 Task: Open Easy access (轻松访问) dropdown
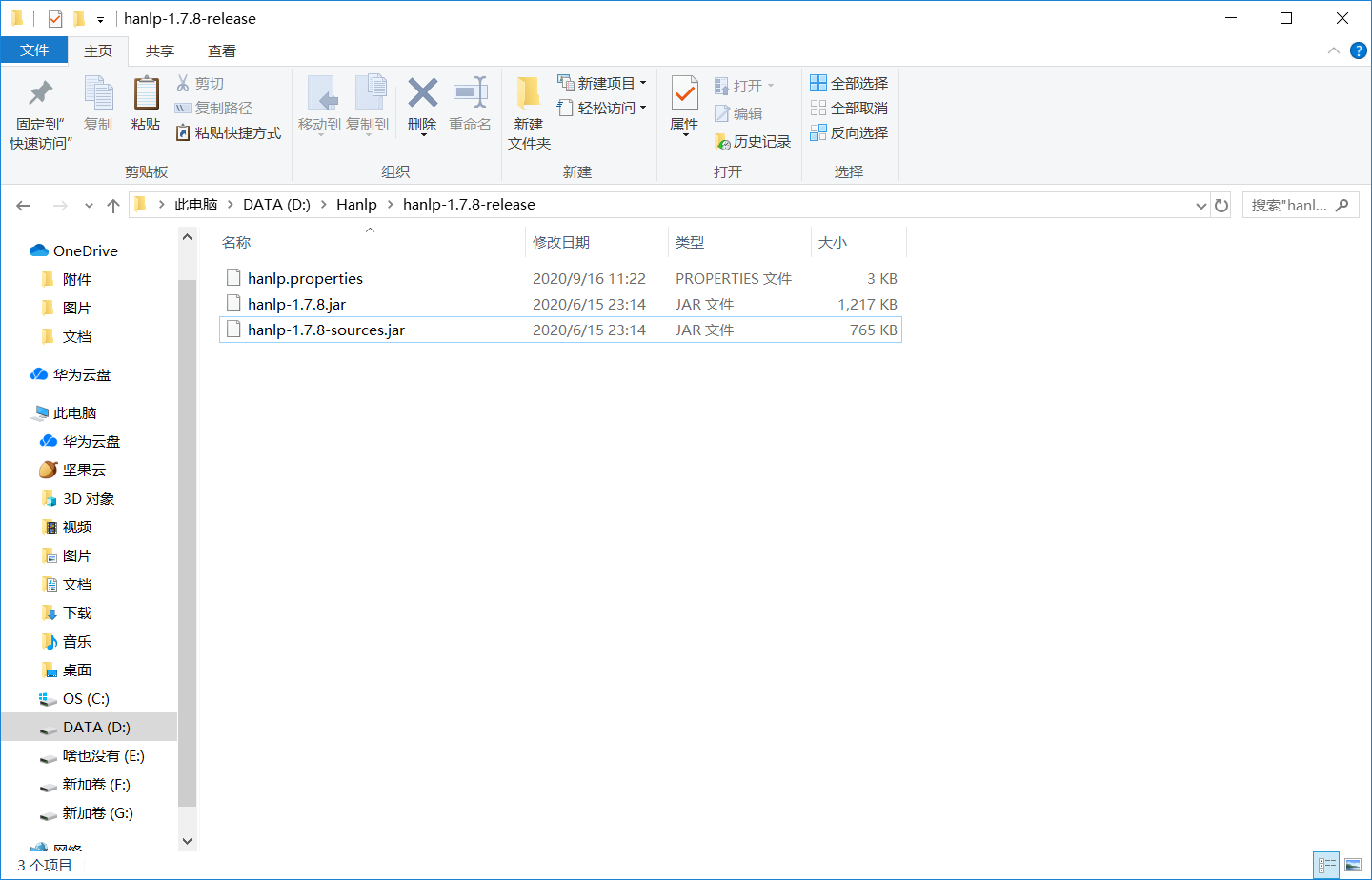602,108
